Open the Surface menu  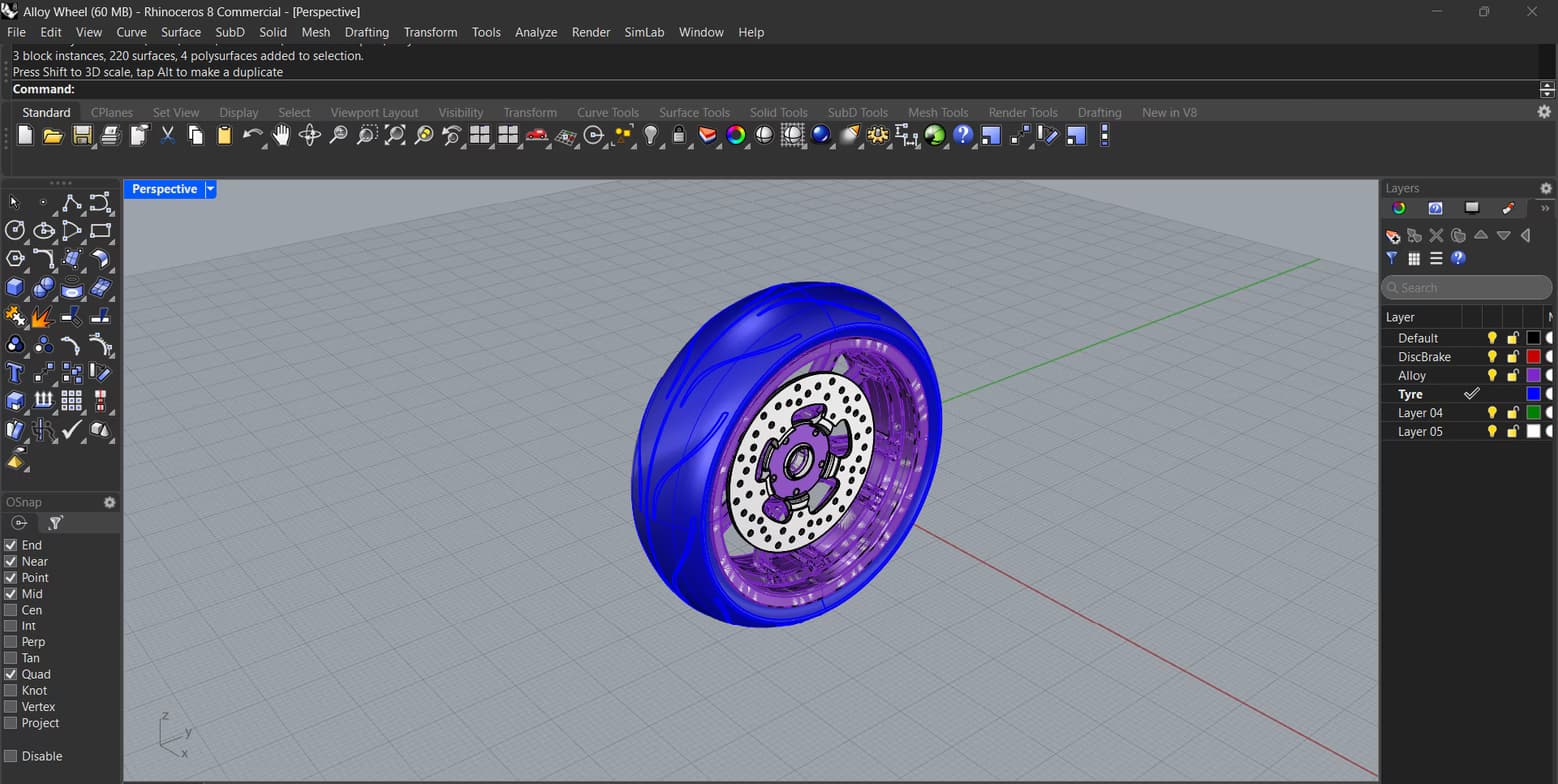point(181,32)
